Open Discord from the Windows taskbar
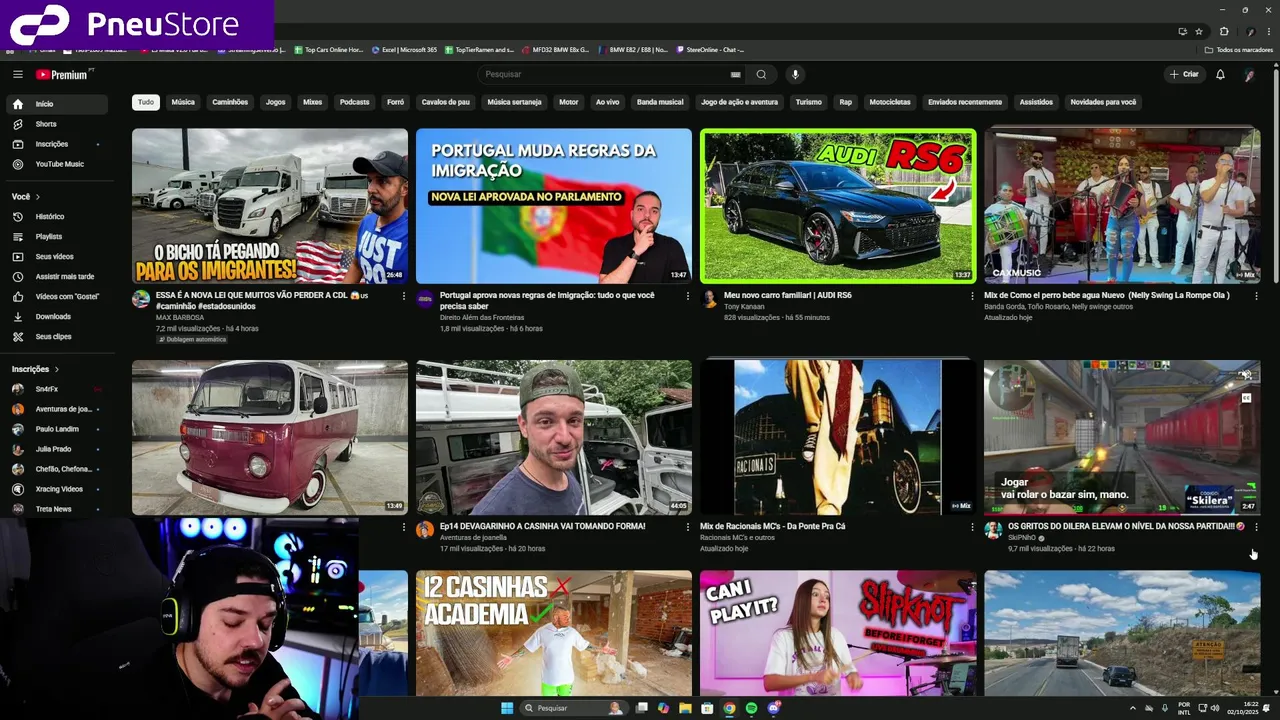This screenshot has width=1280, height=720. point(773,708)
